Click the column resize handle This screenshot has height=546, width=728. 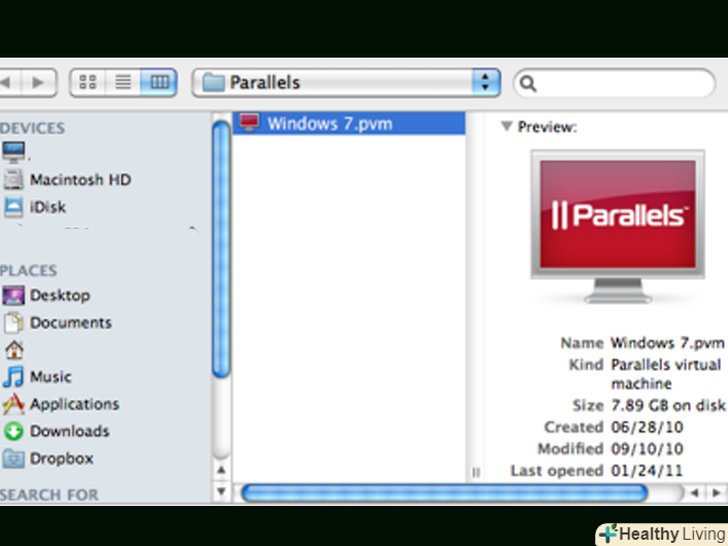point(476,472)
